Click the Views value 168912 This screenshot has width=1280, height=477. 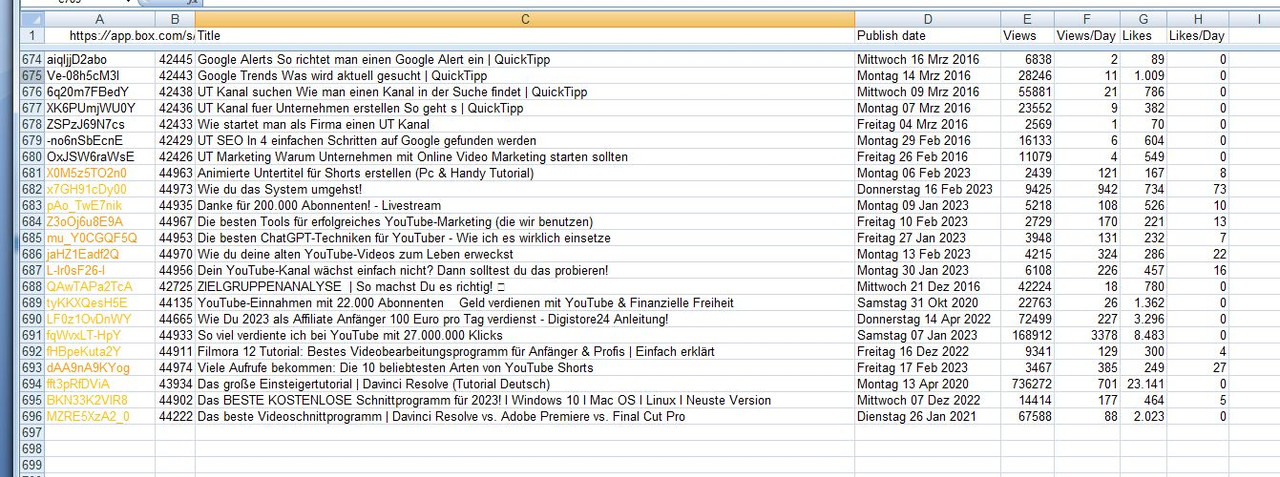point(1032,335)
